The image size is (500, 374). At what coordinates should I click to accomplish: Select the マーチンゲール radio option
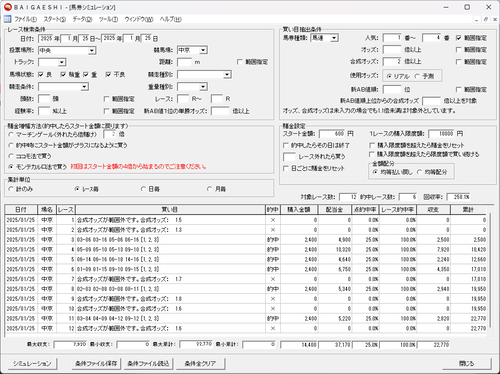click(x=11, y=134)
